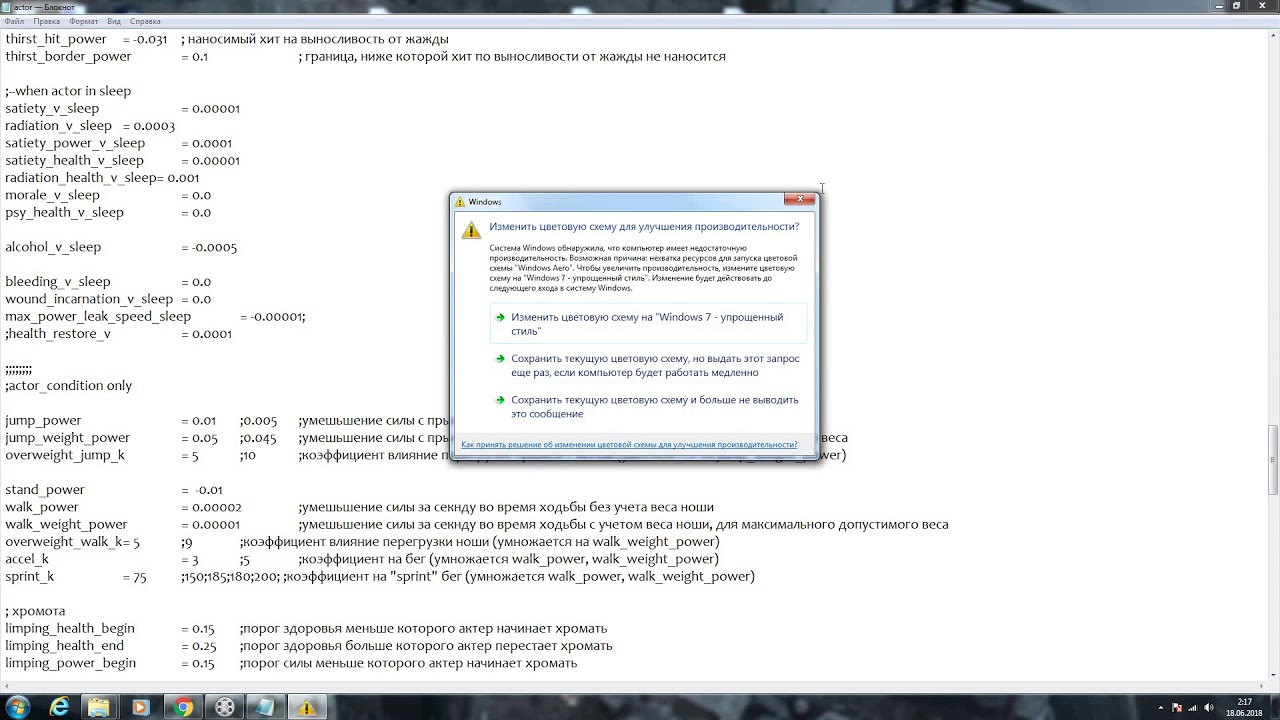Click the Notepad vertical scrollbar thumb
This screenshot has width=1280, height=720.
coord(1274,460)
